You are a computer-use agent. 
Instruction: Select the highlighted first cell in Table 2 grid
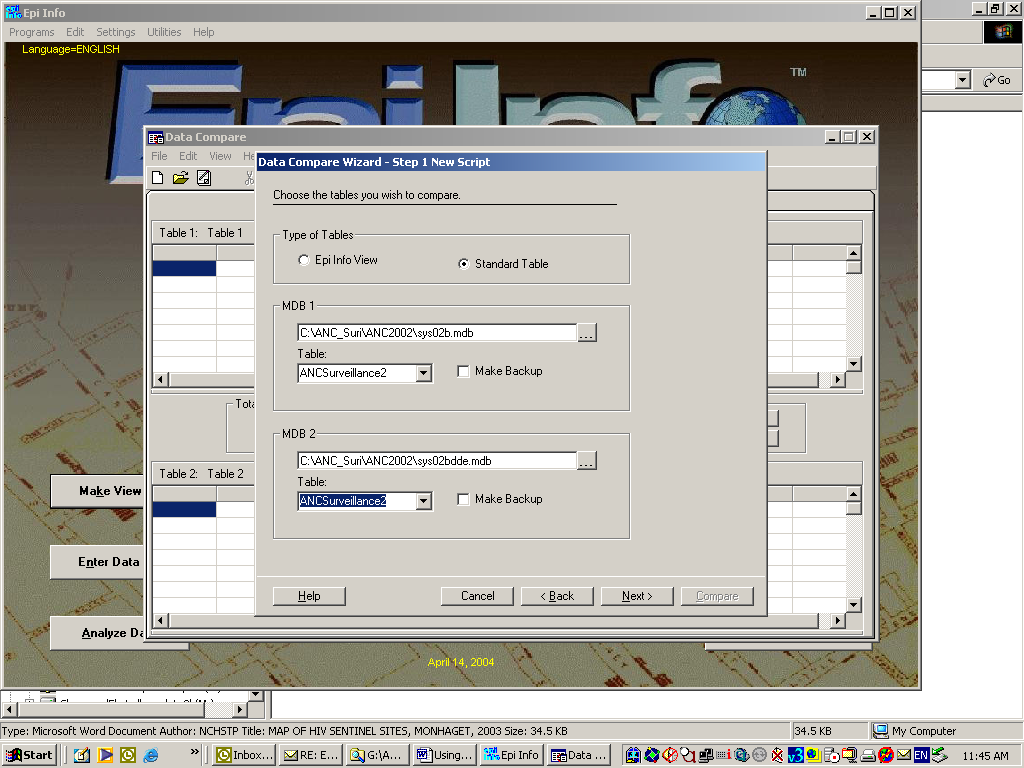pos(184,509)
